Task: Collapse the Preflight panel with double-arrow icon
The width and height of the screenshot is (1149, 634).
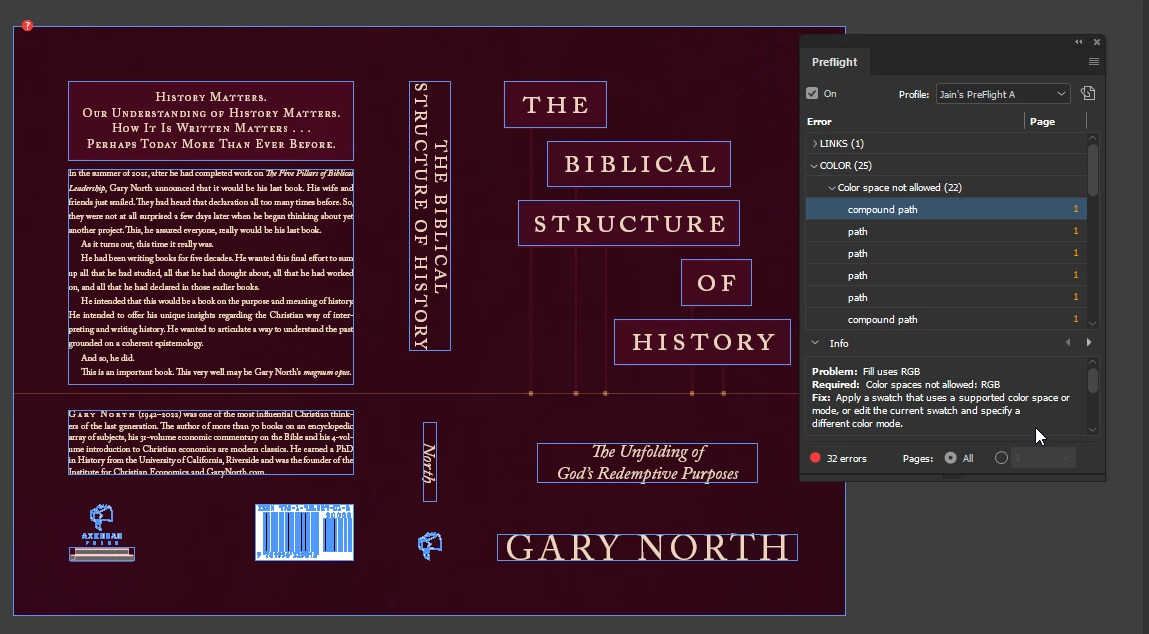Action: (1079, 42)
